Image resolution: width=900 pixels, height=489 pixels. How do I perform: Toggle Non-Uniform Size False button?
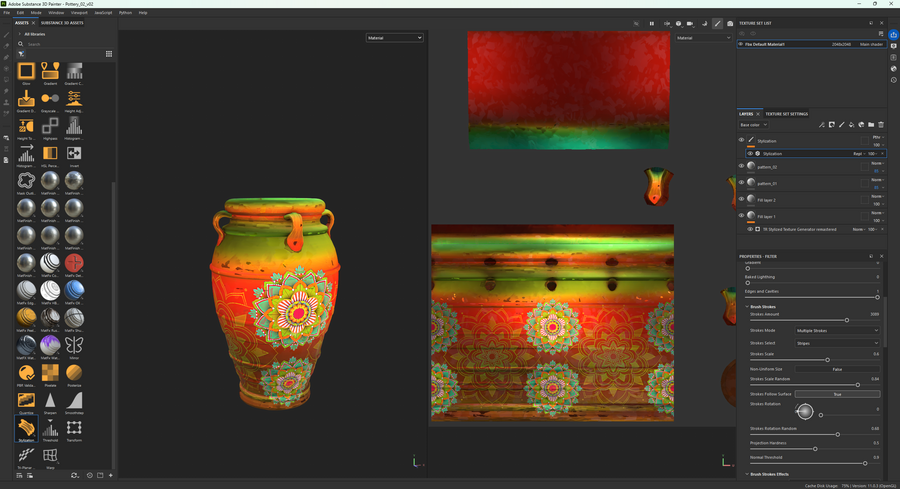[x=837, y=369]
